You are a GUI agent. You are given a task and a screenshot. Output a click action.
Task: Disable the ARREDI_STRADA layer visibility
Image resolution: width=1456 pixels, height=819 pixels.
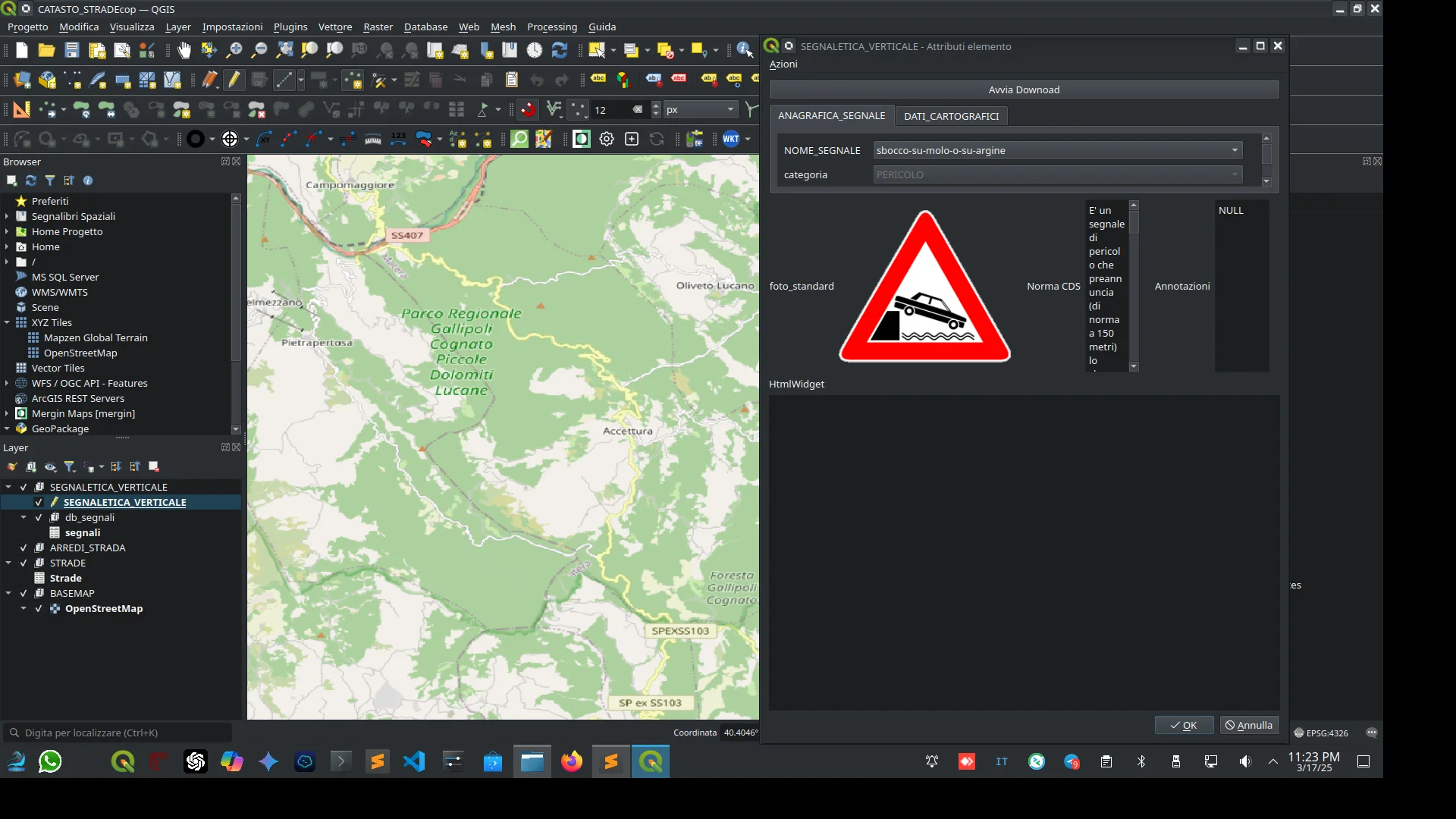(x=24, y=548)
